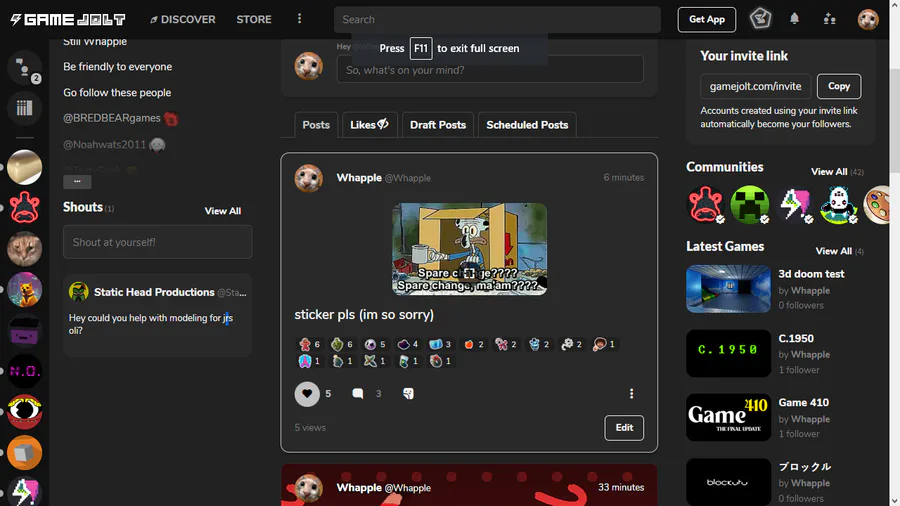Select the Draft Posts tab
Screen dimensions: 900x506
437,125
